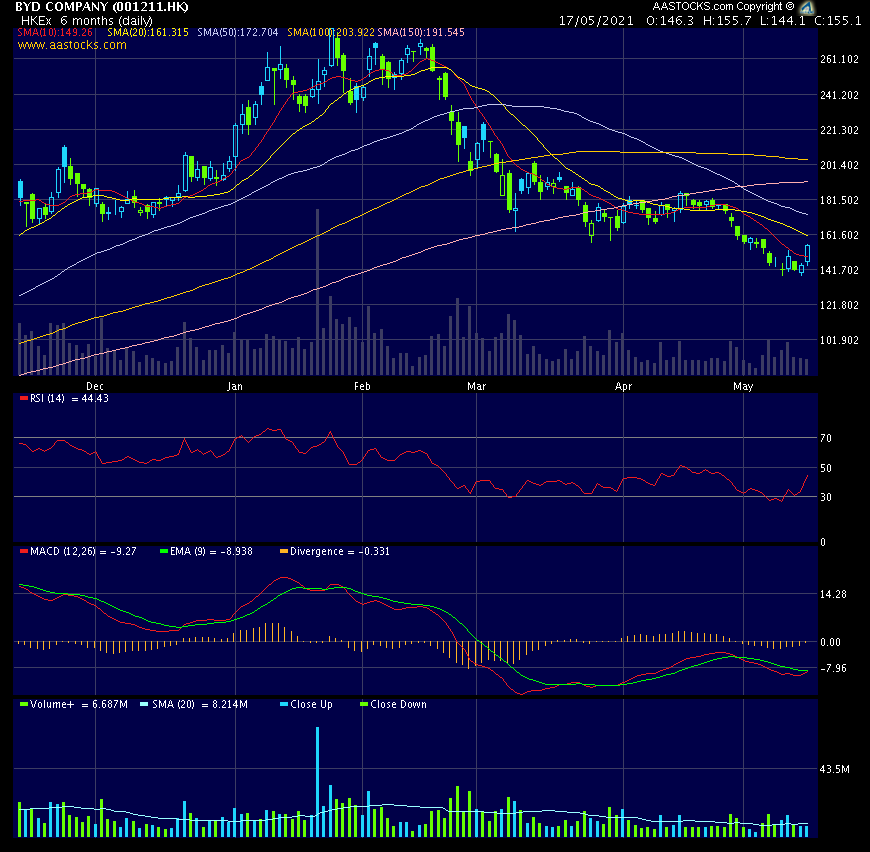Click the red RSI (14) legend marker

(x=23, y=398)
